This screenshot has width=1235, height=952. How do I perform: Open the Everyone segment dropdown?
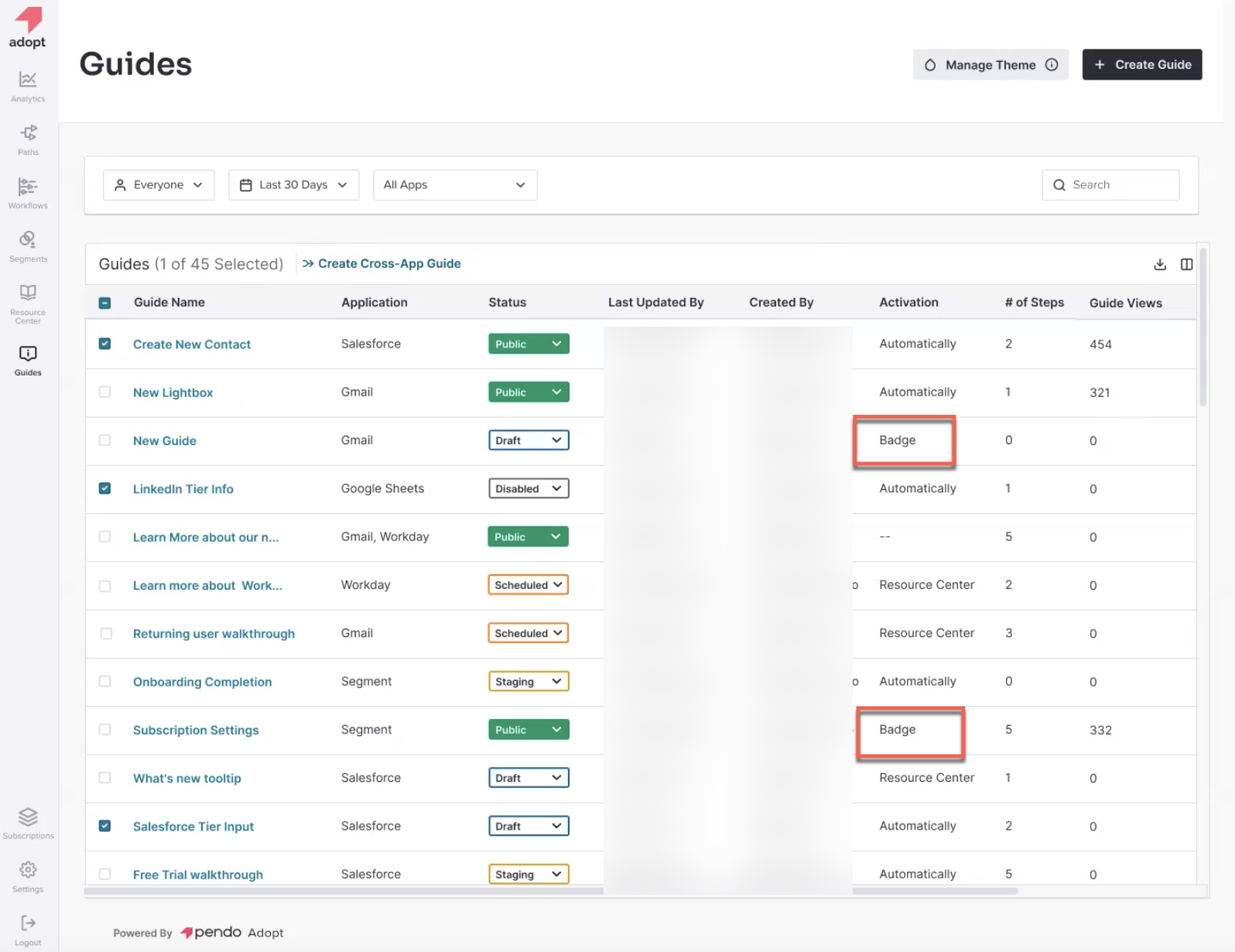pos(159,185)
